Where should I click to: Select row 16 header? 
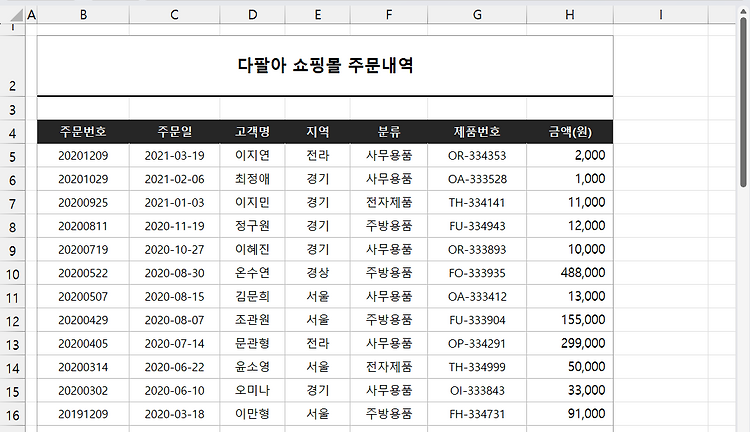[x=12, y=415]
